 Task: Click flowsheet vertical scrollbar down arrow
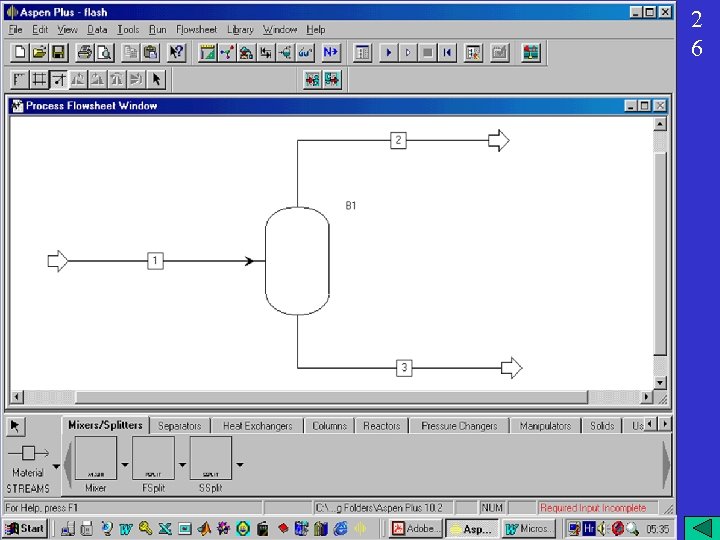660,382
